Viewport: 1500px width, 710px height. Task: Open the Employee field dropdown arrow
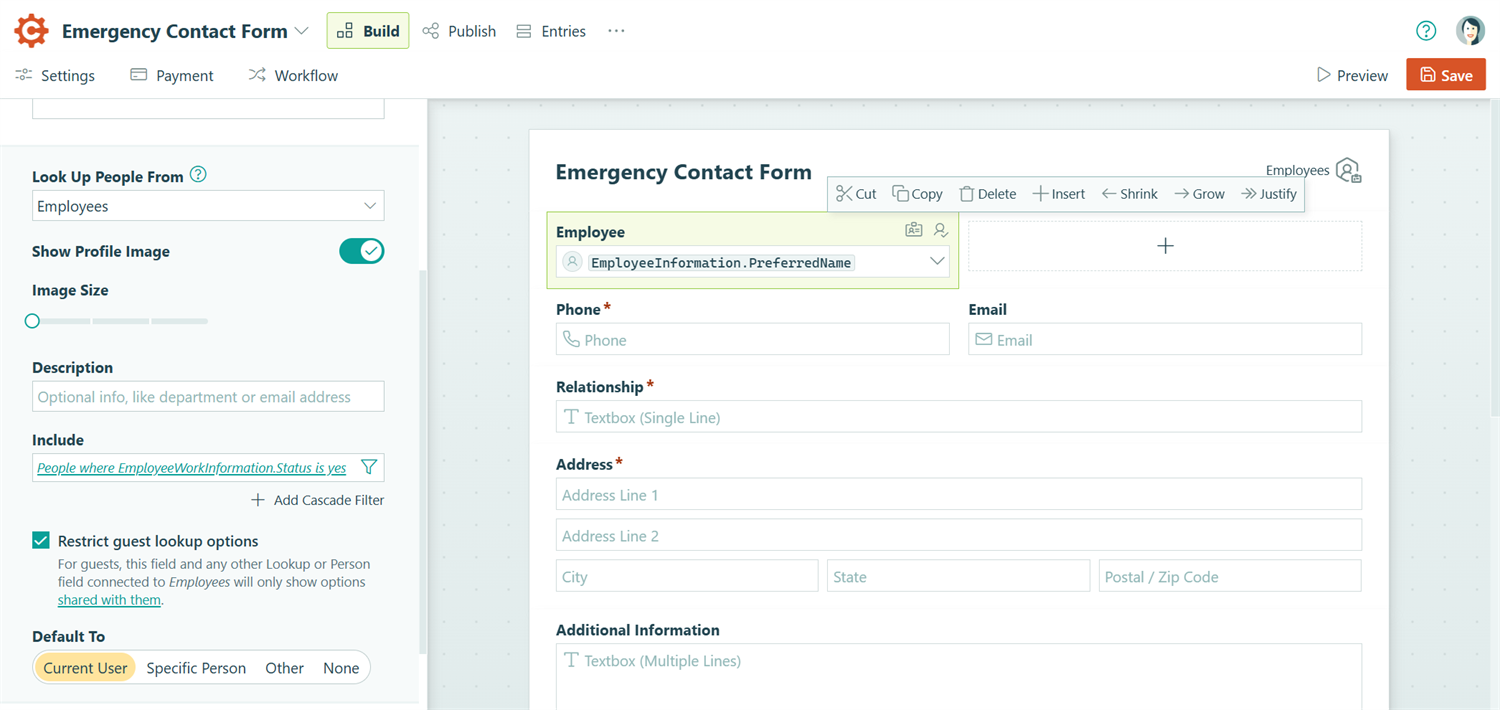(x=937, y=262)
